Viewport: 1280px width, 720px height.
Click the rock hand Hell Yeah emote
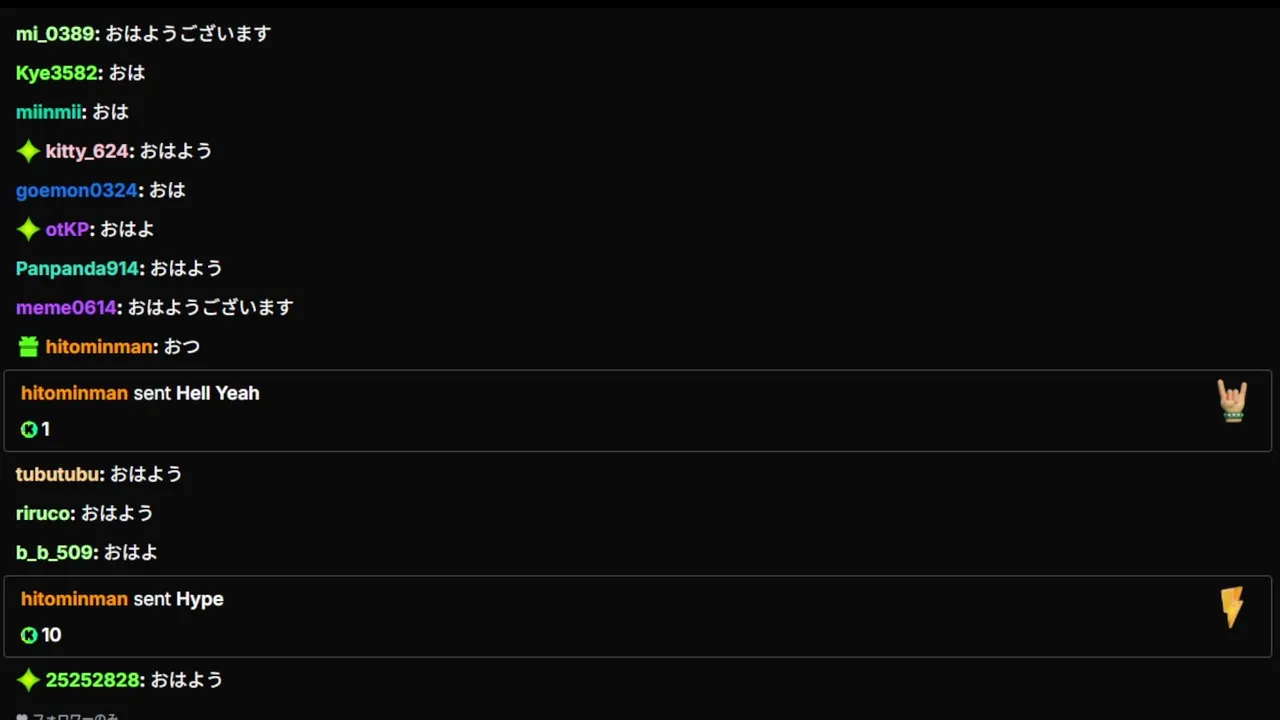pos(1232,401)
